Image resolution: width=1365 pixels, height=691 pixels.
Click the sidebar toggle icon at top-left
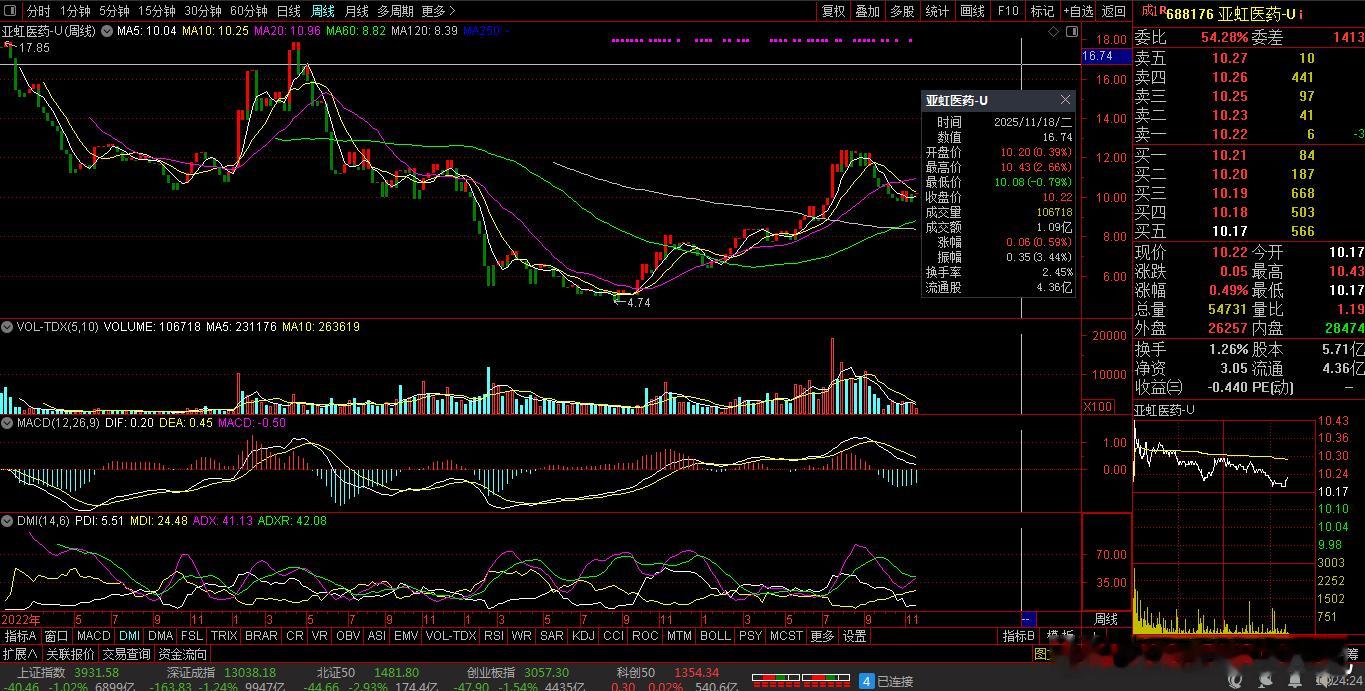point(11,11)
